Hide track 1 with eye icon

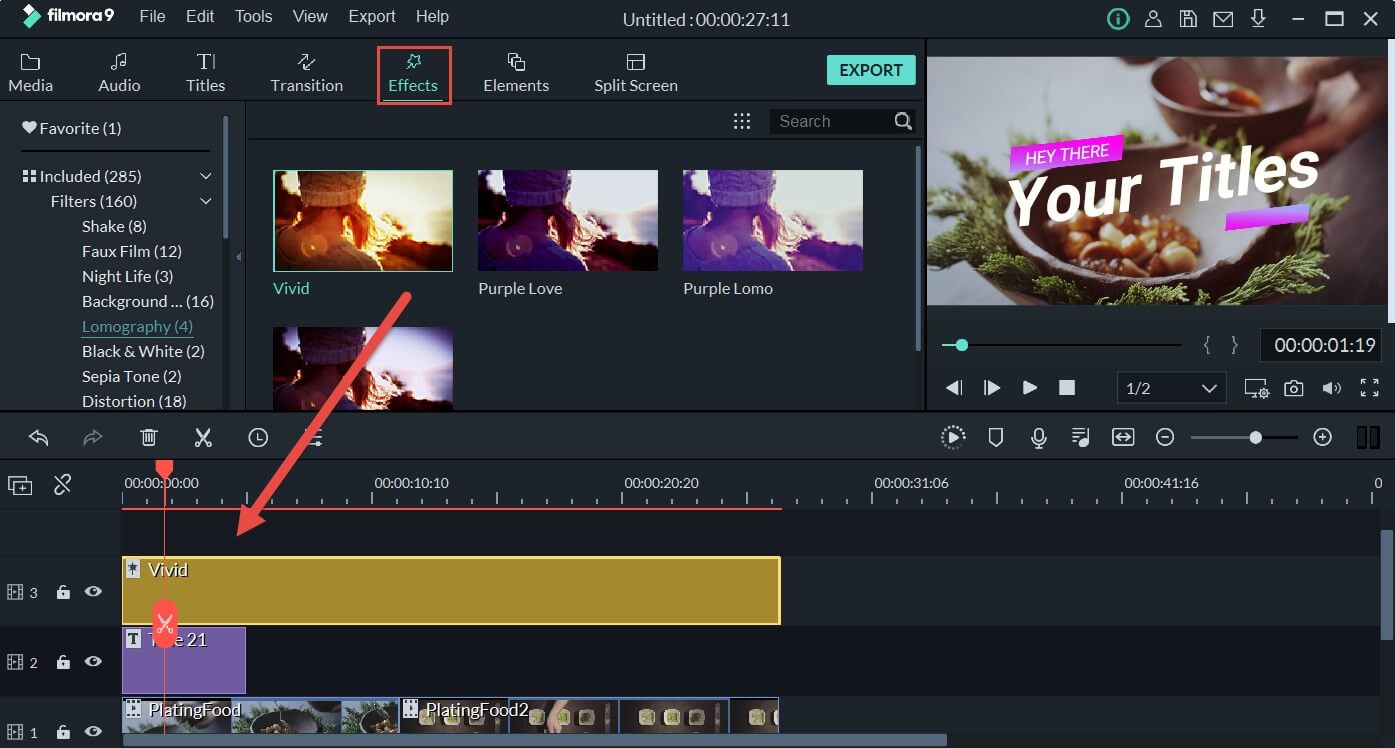click(x=93, y=732)
